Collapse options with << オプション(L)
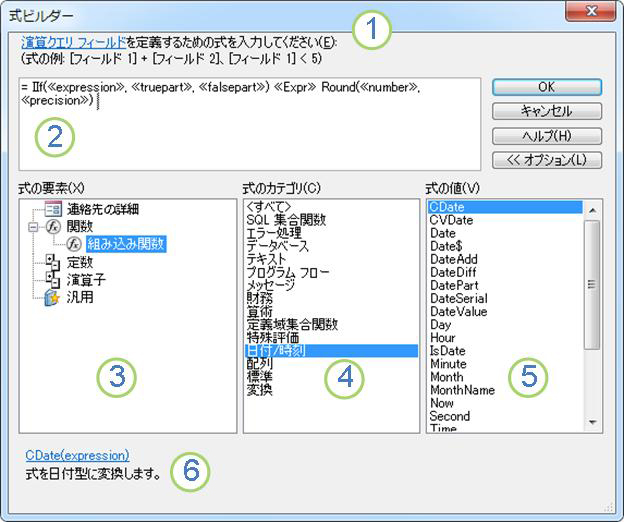Image resolution: width=624 pixels, height=522 pixels. [x=547, y=160]
